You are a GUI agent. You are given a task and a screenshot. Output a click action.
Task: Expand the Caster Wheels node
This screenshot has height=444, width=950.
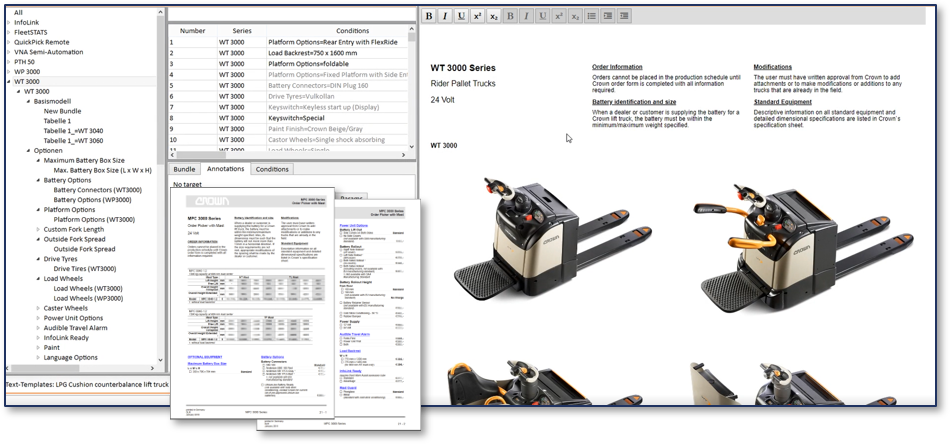click(x=38, y=308)
